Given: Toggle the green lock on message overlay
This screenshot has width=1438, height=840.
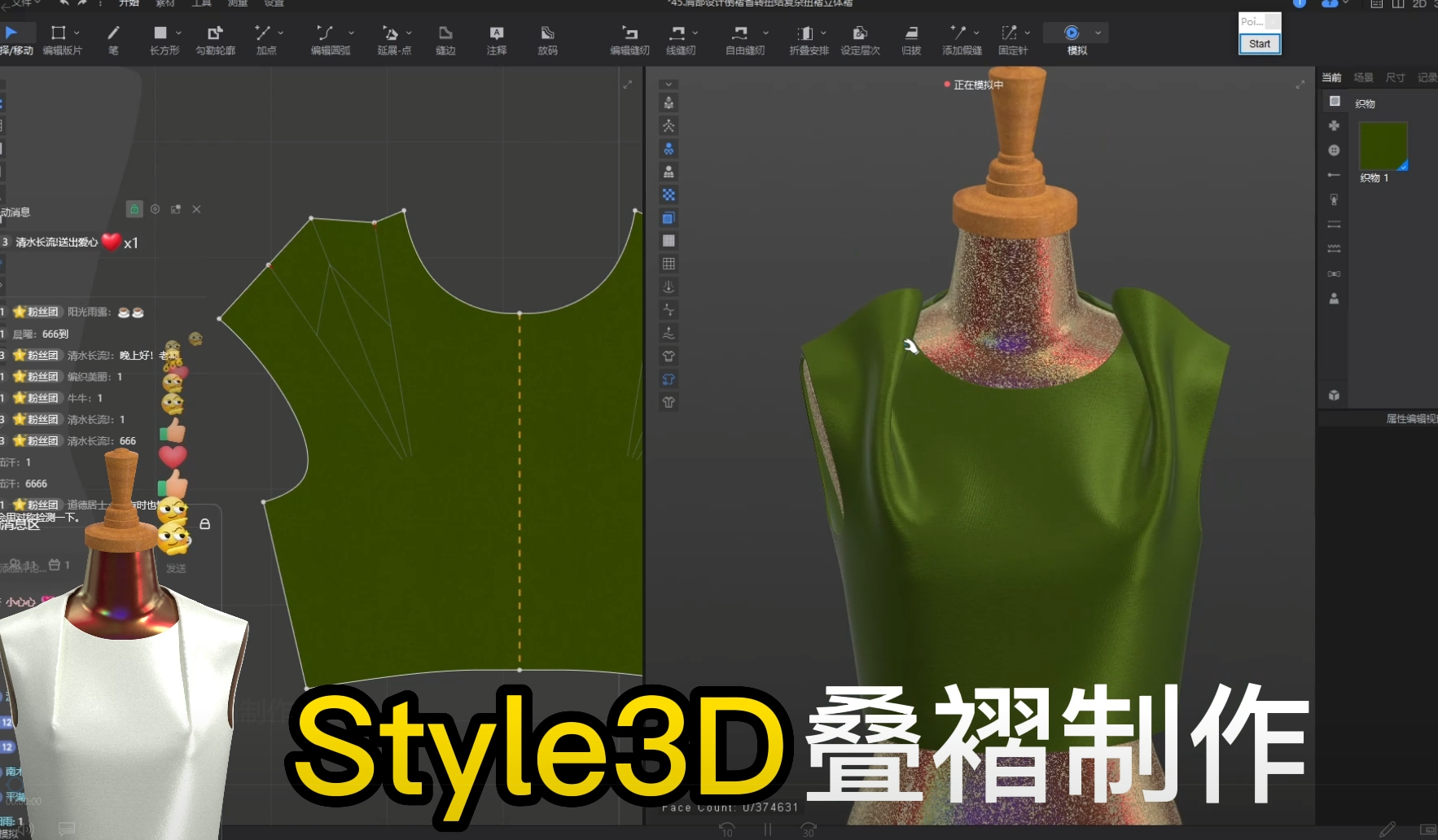Looking at the screenshot, I should [x=134, y=209].
